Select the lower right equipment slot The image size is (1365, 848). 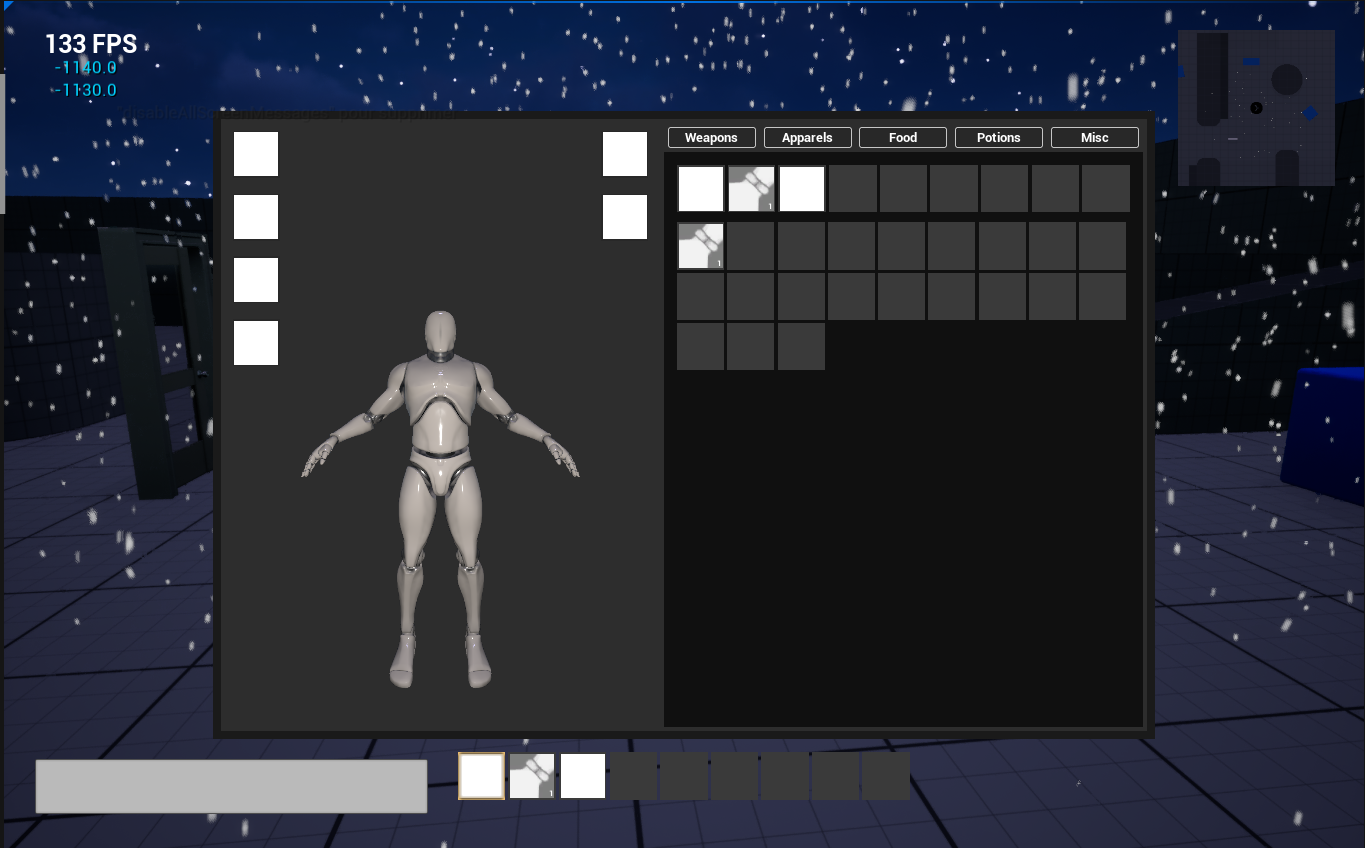pos(625,217)
